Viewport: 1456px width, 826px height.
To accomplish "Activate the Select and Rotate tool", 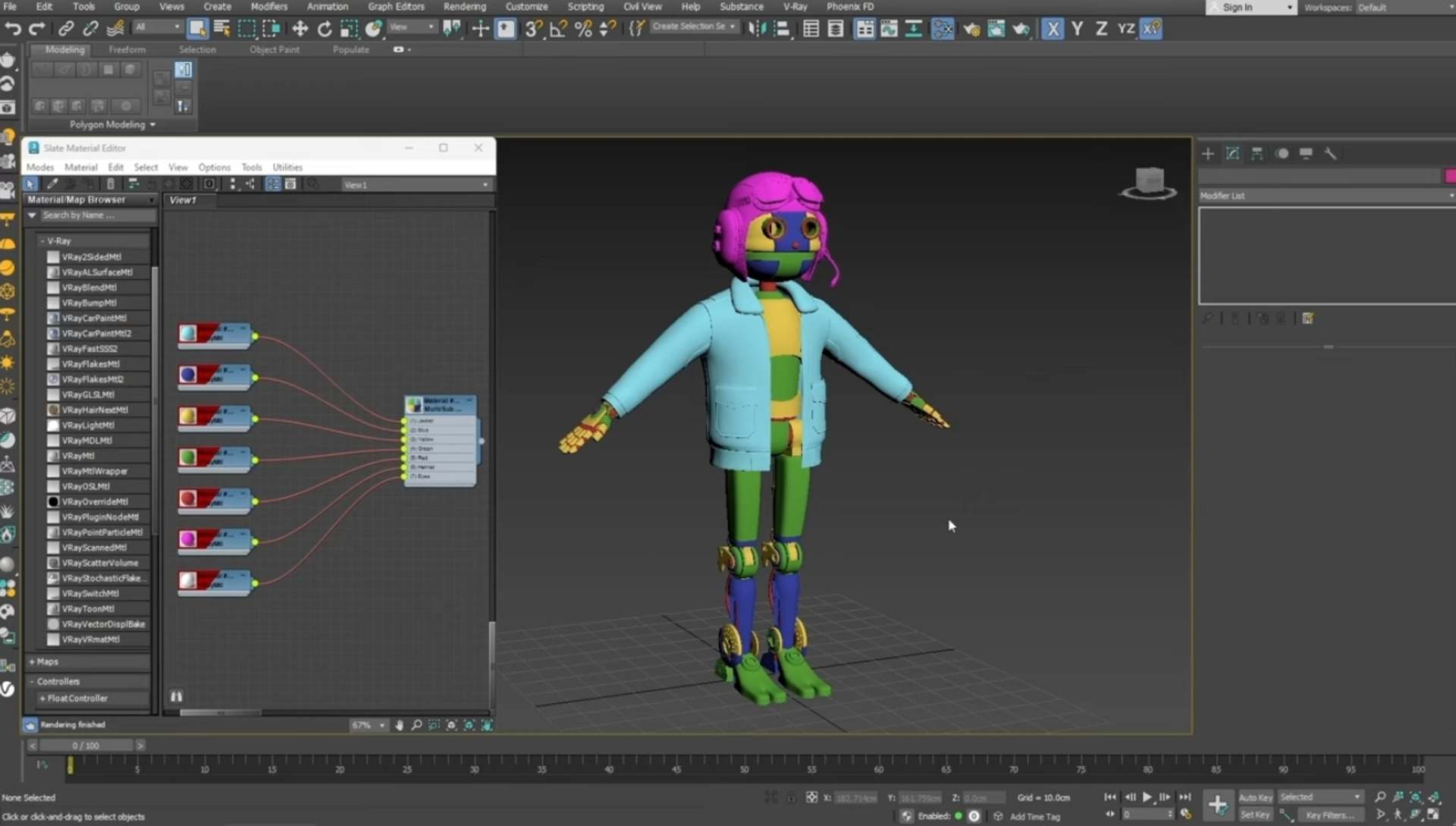I will coord(325,29).
